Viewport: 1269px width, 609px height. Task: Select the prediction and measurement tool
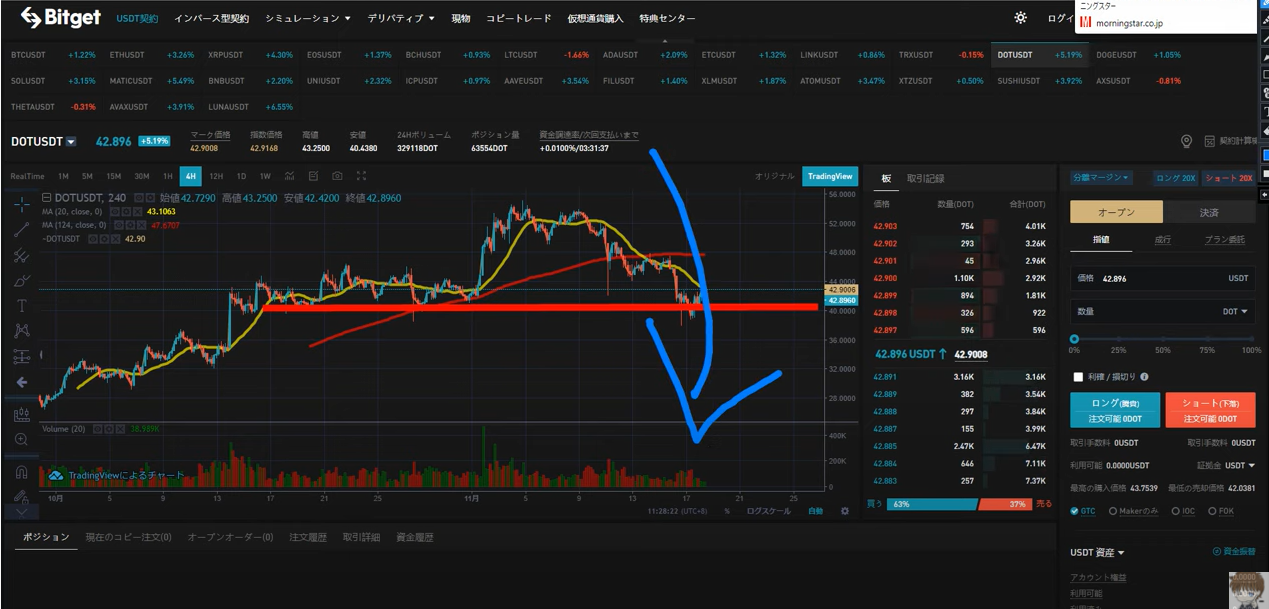point(22,357)
